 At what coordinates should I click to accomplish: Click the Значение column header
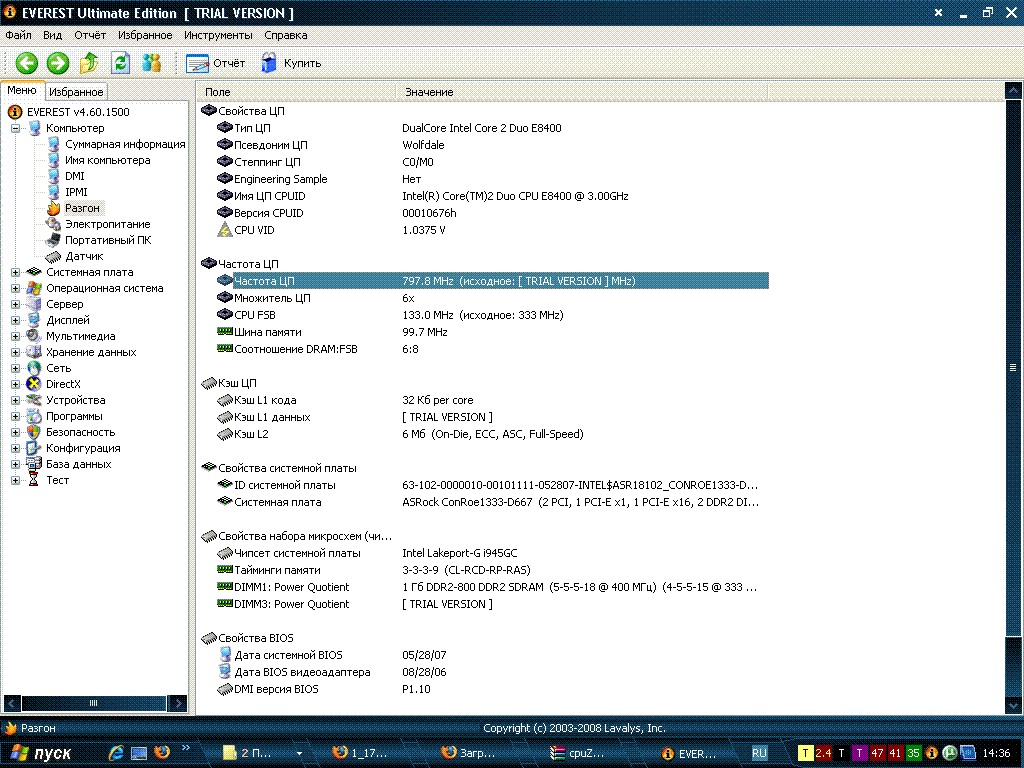pos(582,92)
